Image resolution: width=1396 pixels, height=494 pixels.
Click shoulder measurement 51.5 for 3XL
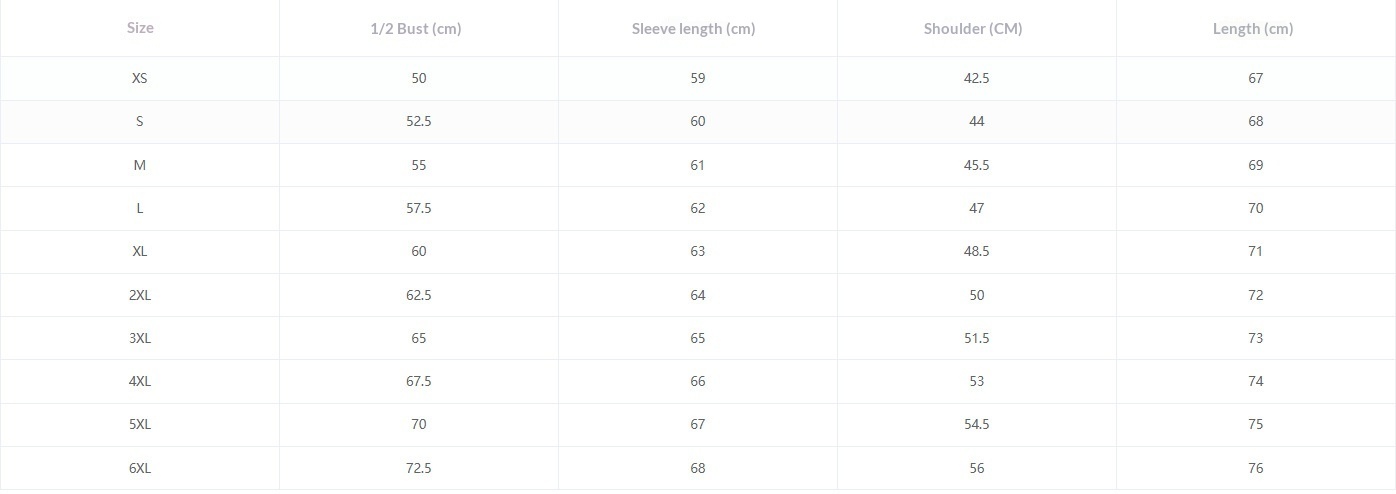pos(976,338)
